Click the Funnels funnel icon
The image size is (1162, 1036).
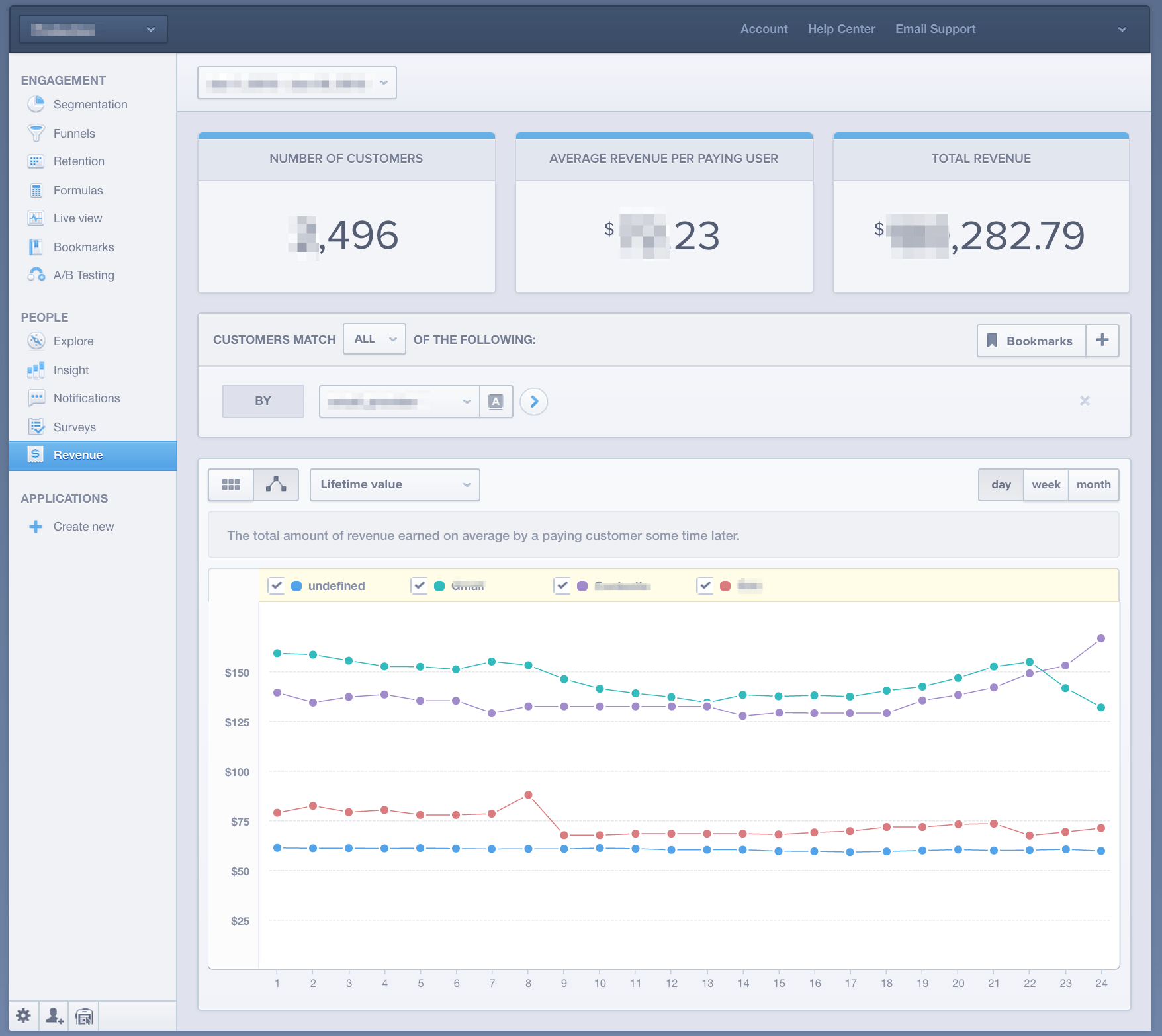pyautogui.click(x=36, y=133)
